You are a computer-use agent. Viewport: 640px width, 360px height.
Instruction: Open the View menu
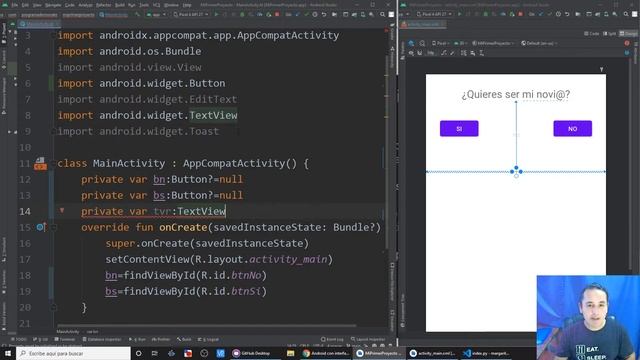tap(37, 5)
